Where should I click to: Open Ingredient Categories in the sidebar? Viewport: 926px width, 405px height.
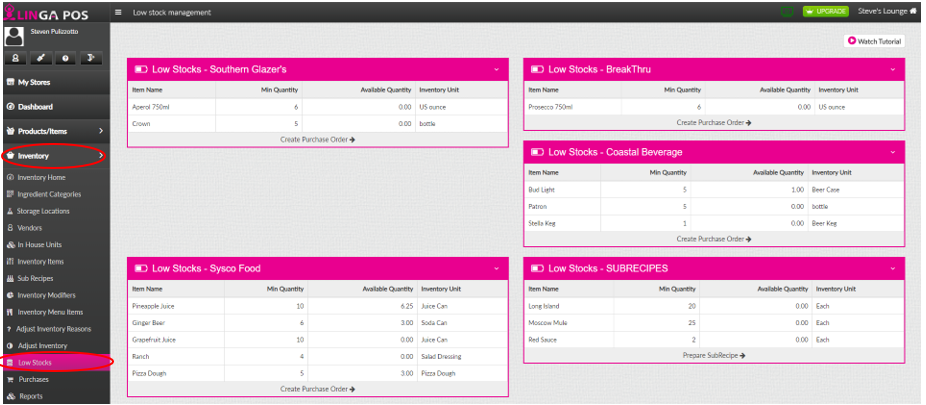pos(49,194)
